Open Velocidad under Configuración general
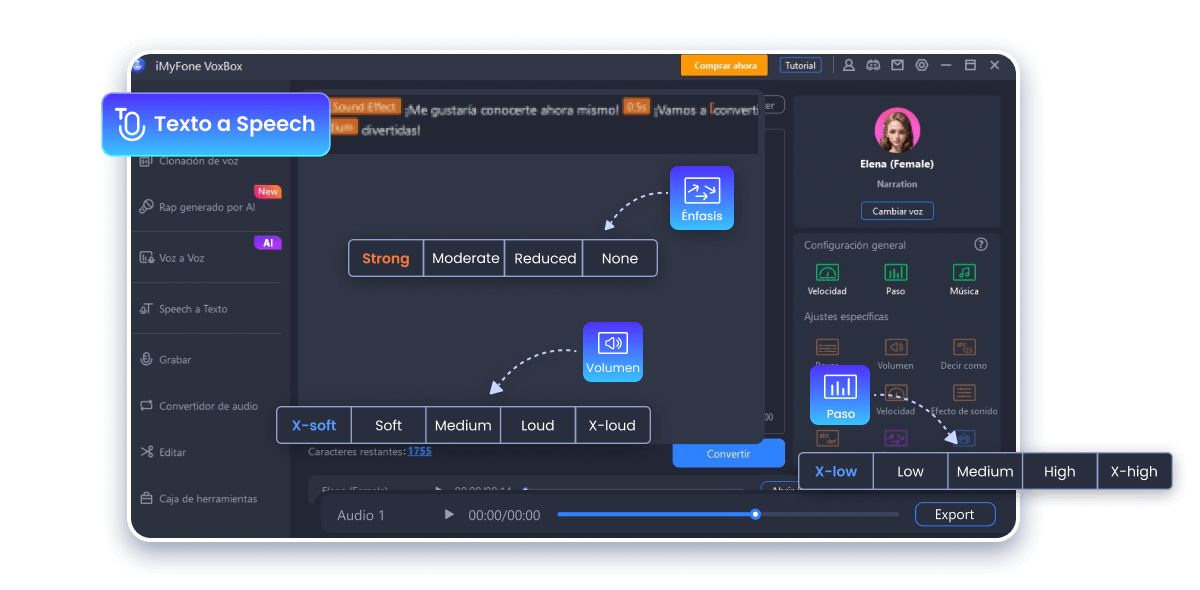This screenshot has width=1200, height=590. pos(827,273)
